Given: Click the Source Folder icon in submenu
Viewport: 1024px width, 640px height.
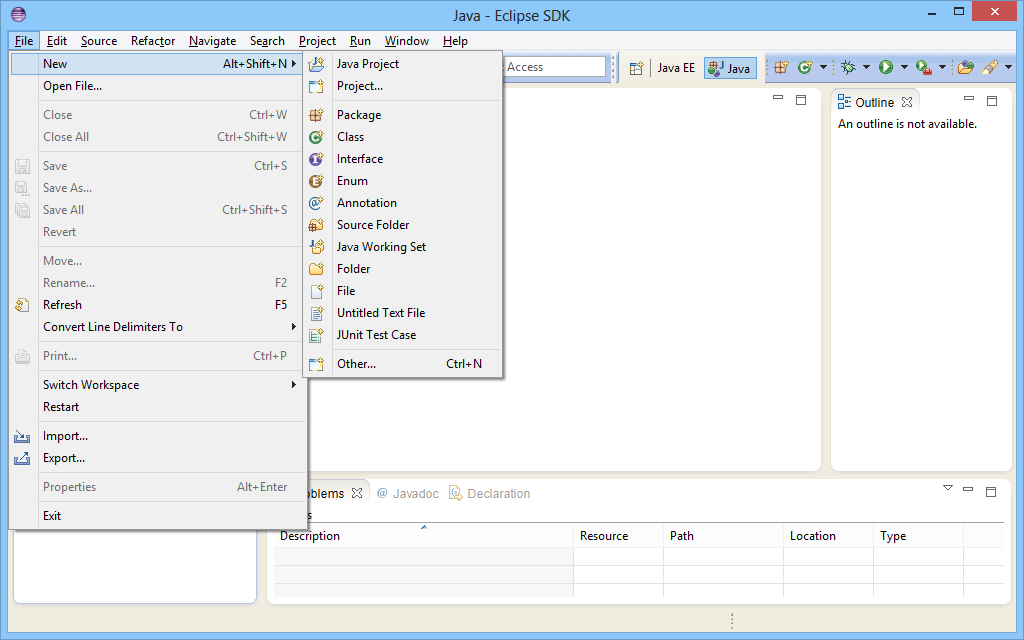Looking at the screenshot, I should (x=317, y=225).
